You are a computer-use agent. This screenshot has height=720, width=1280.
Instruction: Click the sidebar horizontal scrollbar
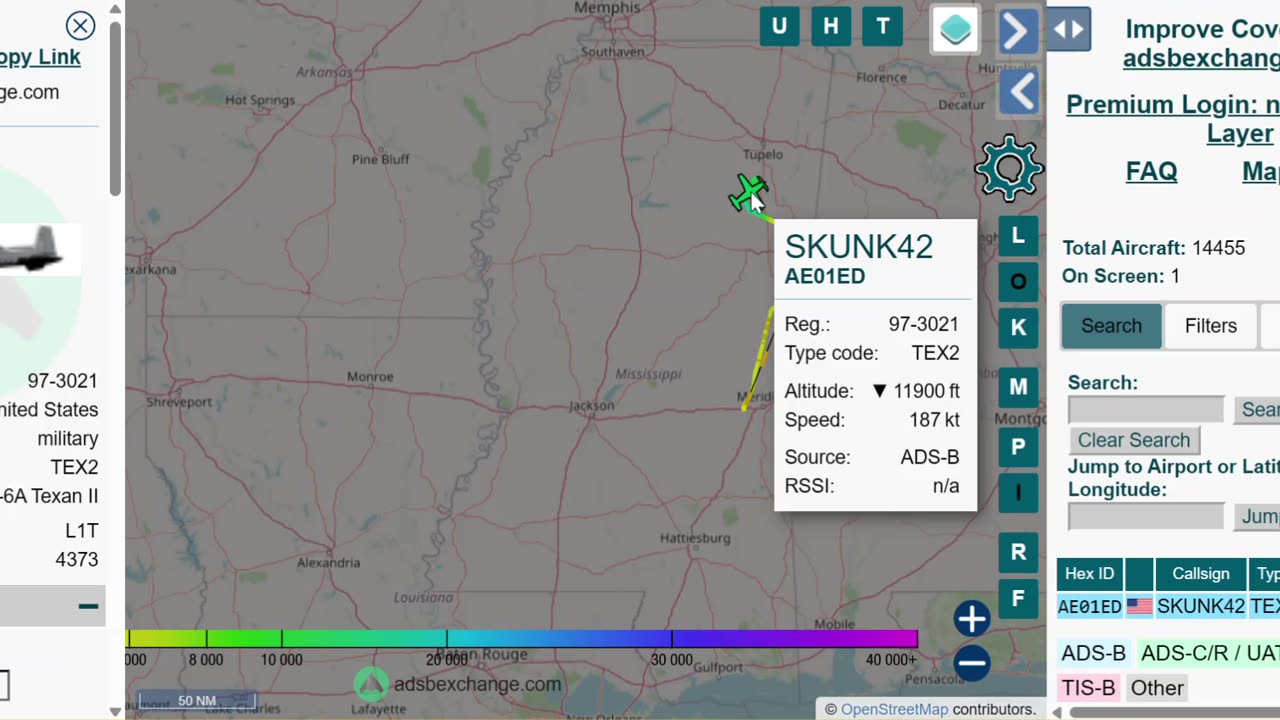1174,712
